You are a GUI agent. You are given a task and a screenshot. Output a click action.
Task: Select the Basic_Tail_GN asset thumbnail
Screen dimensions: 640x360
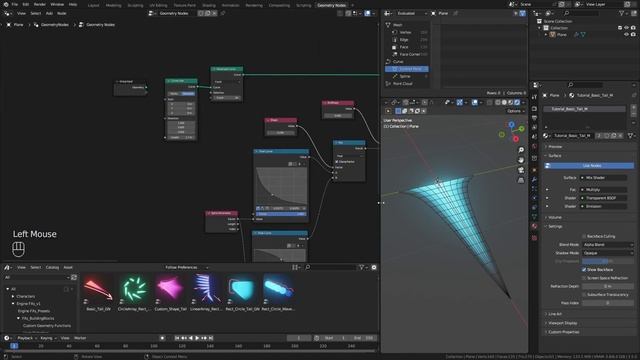98,289
